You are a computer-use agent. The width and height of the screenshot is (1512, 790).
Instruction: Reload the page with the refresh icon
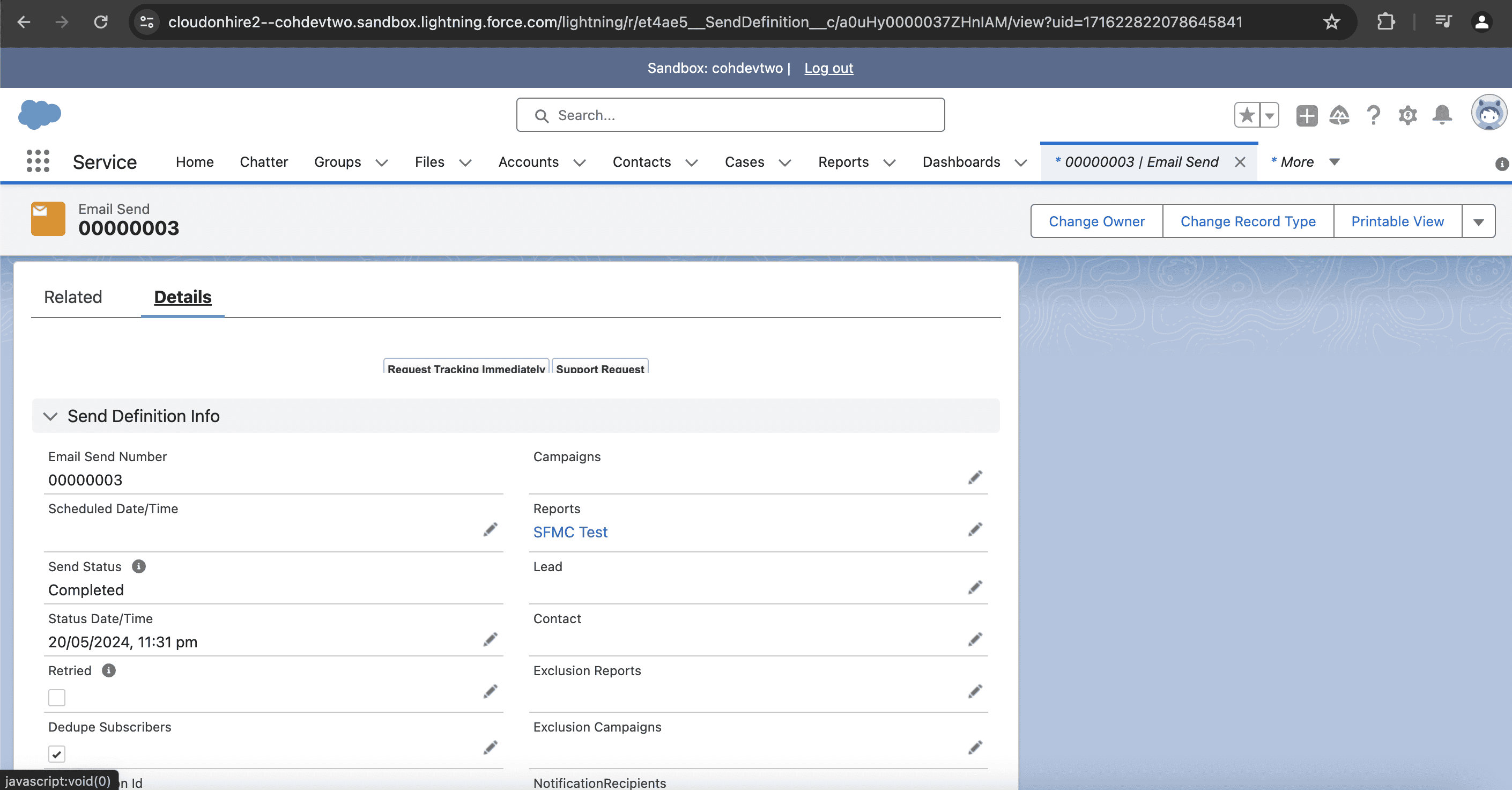click(101, 23)
